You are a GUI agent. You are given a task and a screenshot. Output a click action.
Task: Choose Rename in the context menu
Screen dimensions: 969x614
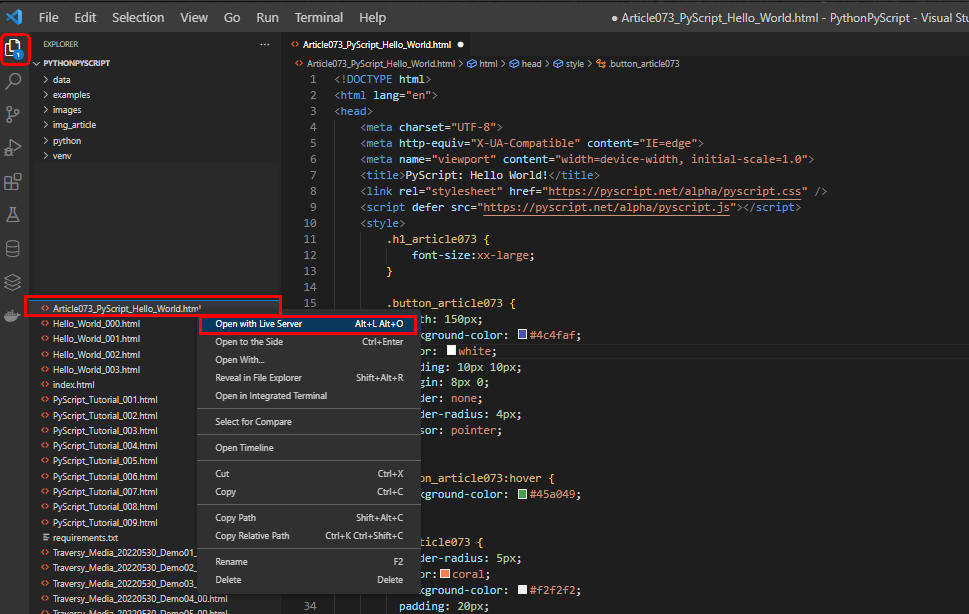tap(308, 561)
